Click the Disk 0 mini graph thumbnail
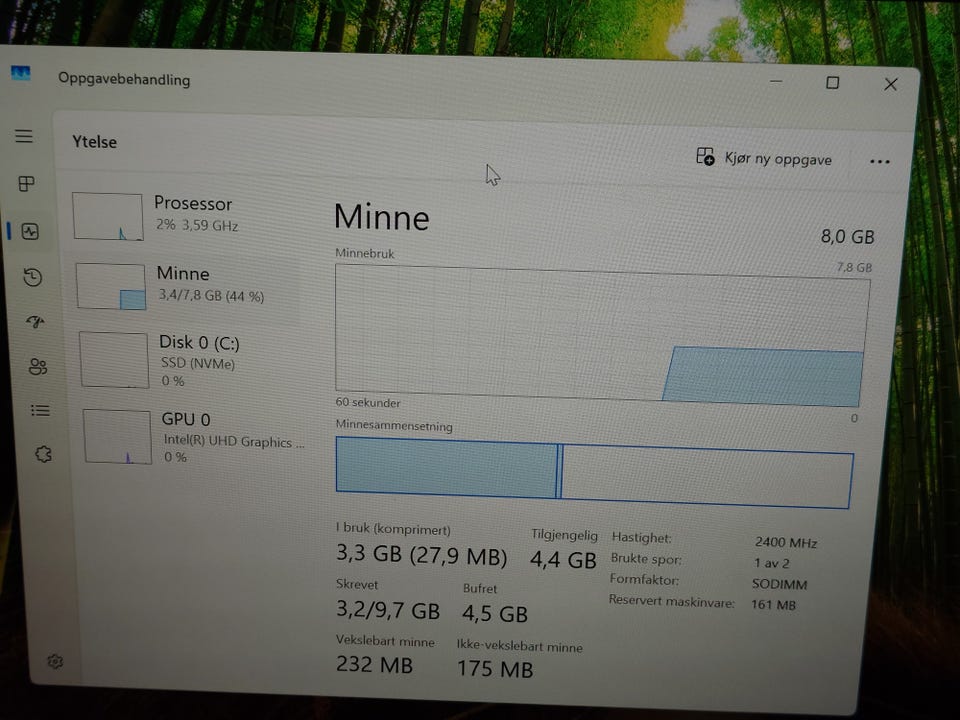Viewport: 960px width, 720px height. click(114, 360)
